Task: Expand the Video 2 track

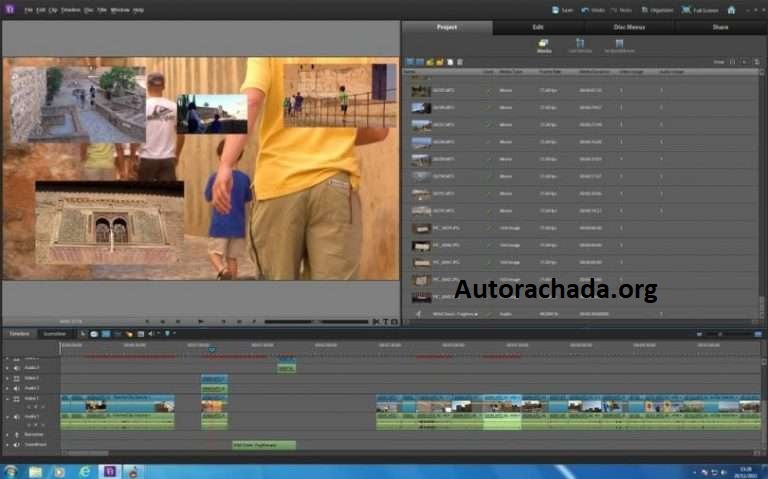Action: [7, 378]
